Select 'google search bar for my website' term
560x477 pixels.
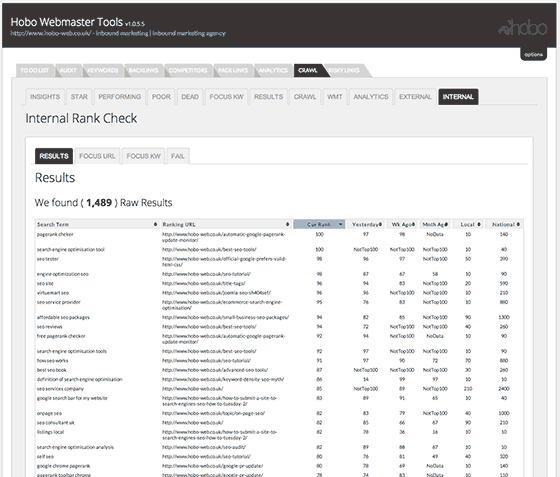click(72, 398)
